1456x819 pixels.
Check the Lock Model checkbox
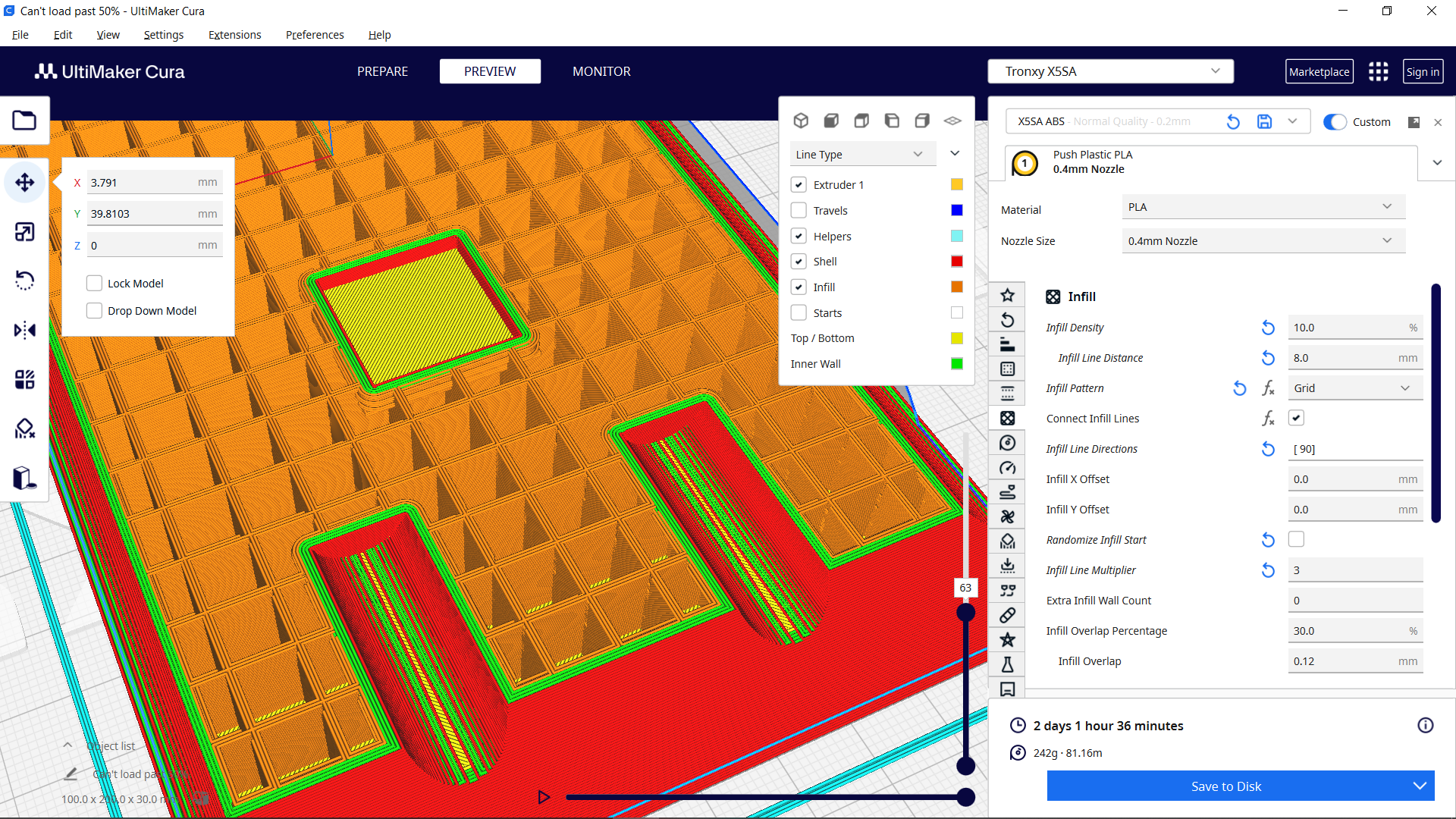click(94, 282)
